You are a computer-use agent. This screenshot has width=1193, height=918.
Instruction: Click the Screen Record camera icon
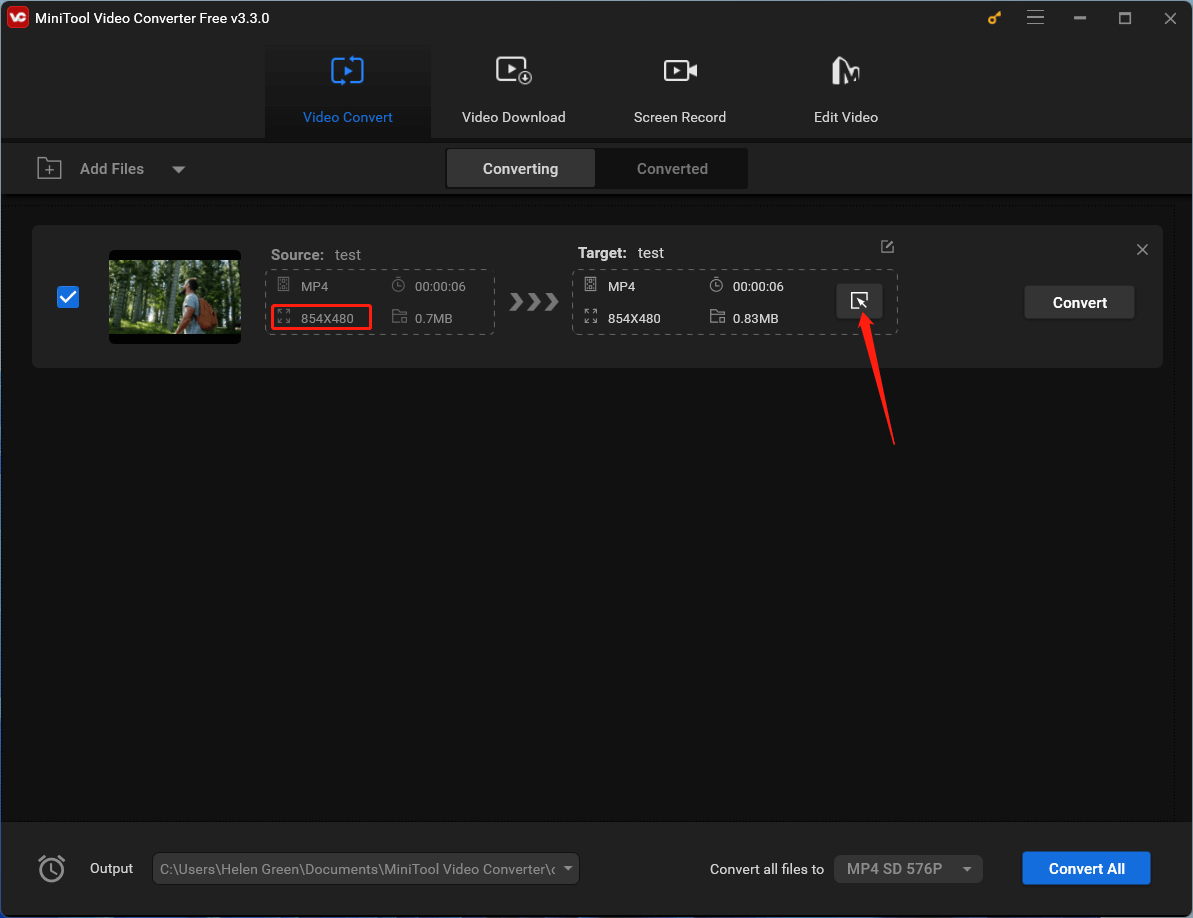coord(680,71)
